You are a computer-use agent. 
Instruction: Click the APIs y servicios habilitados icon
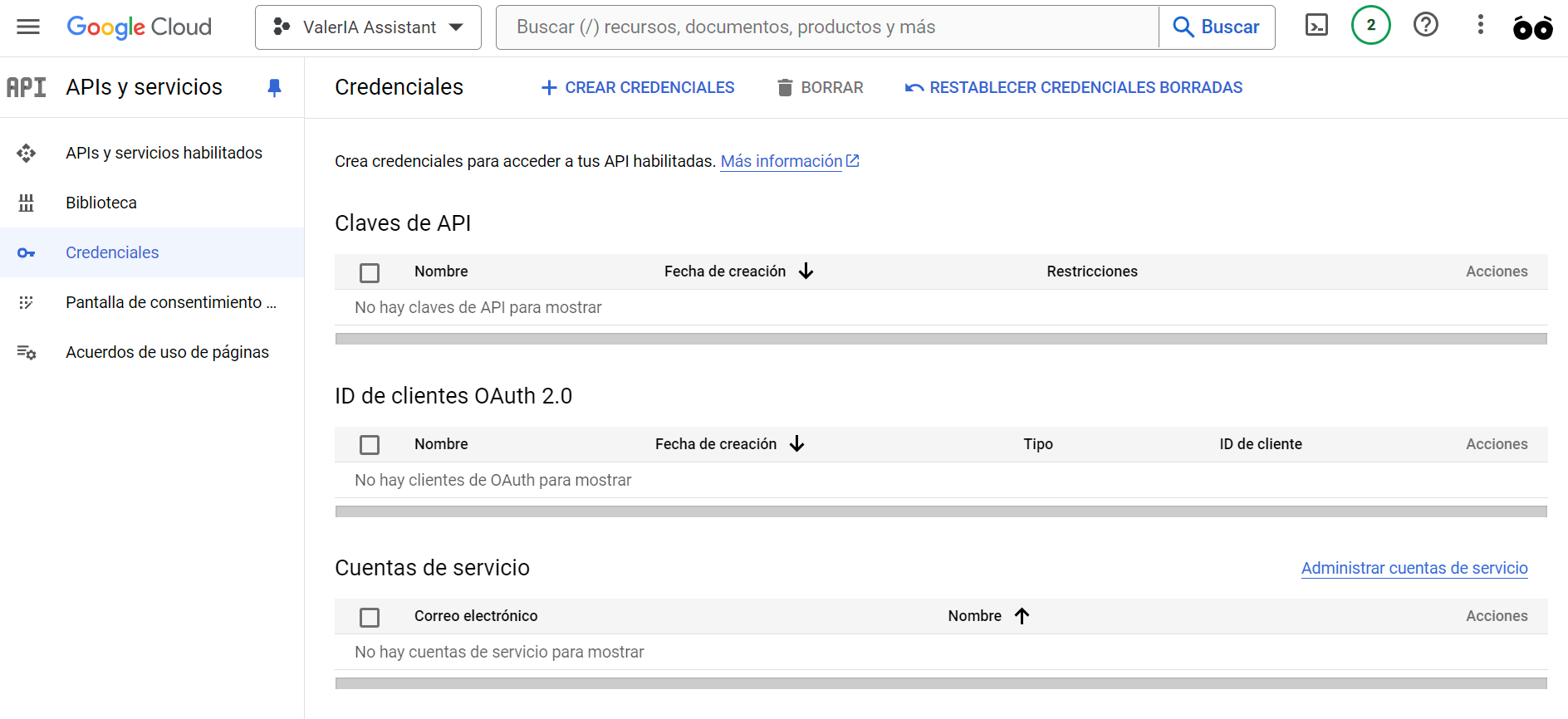coord(27,153)
